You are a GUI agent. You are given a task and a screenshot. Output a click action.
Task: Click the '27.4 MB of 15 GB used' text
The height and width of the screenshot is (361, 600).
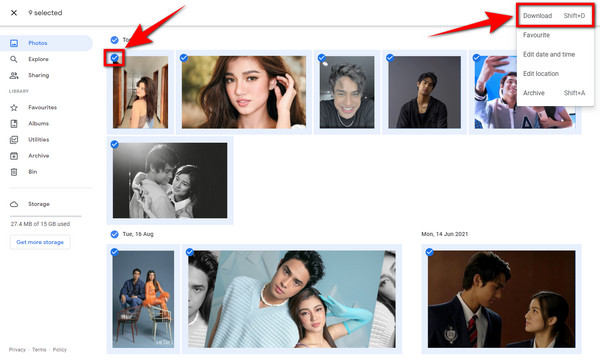pos(40,224)
